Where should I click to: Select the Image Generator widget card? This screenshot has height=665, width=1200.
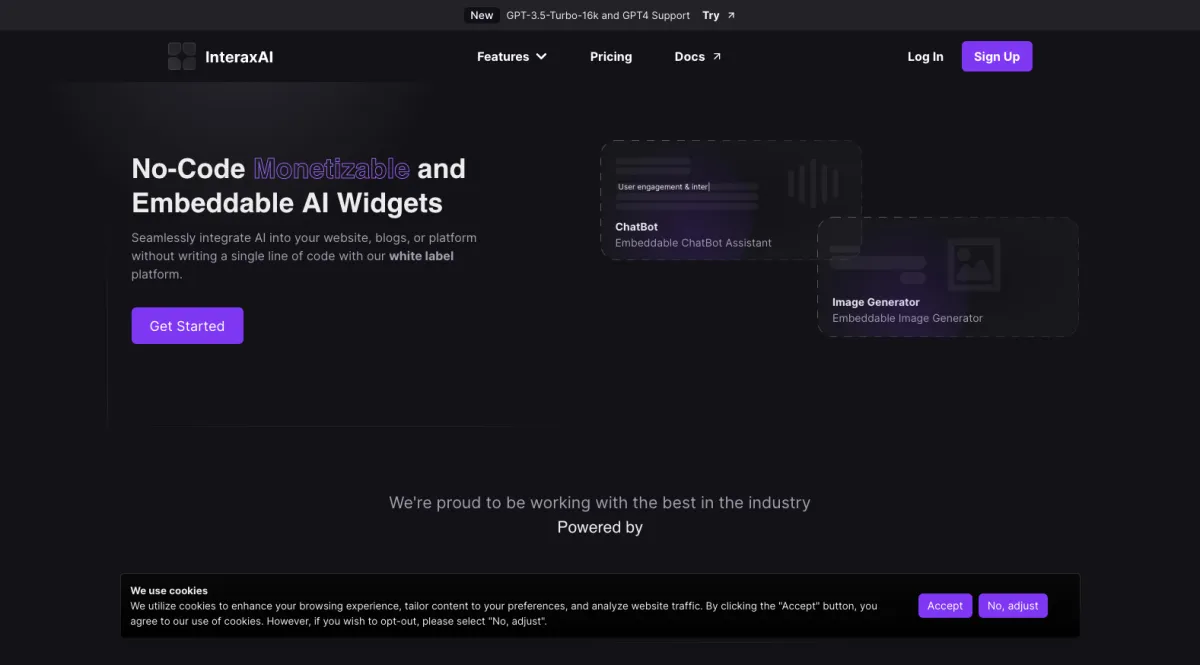click(x=948, y=277)
